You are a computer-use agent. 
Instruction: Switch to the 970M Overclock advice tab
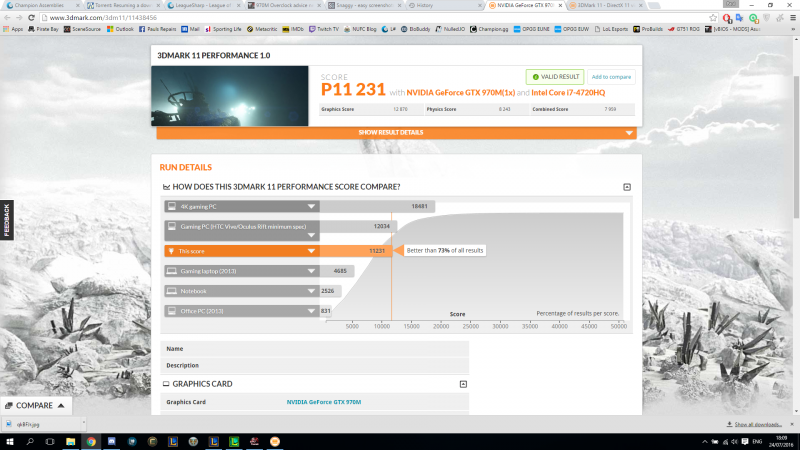coord(284,5)
